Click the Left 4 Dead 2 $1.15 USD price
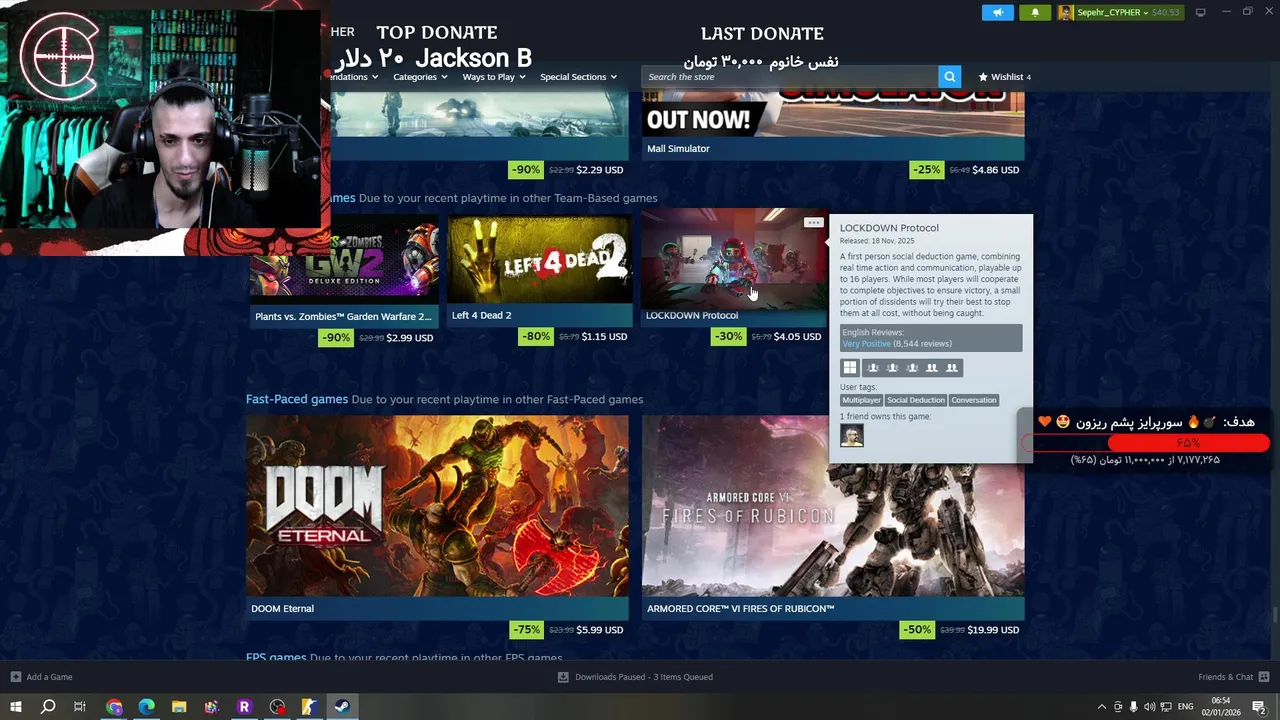The width and height of the screenshot is (1280, 720). point(604,337)
